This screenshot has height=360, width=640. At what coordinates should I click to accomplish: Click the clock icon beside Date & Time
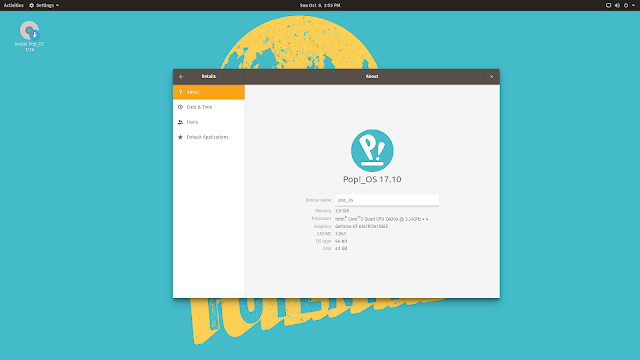(180, 107)
